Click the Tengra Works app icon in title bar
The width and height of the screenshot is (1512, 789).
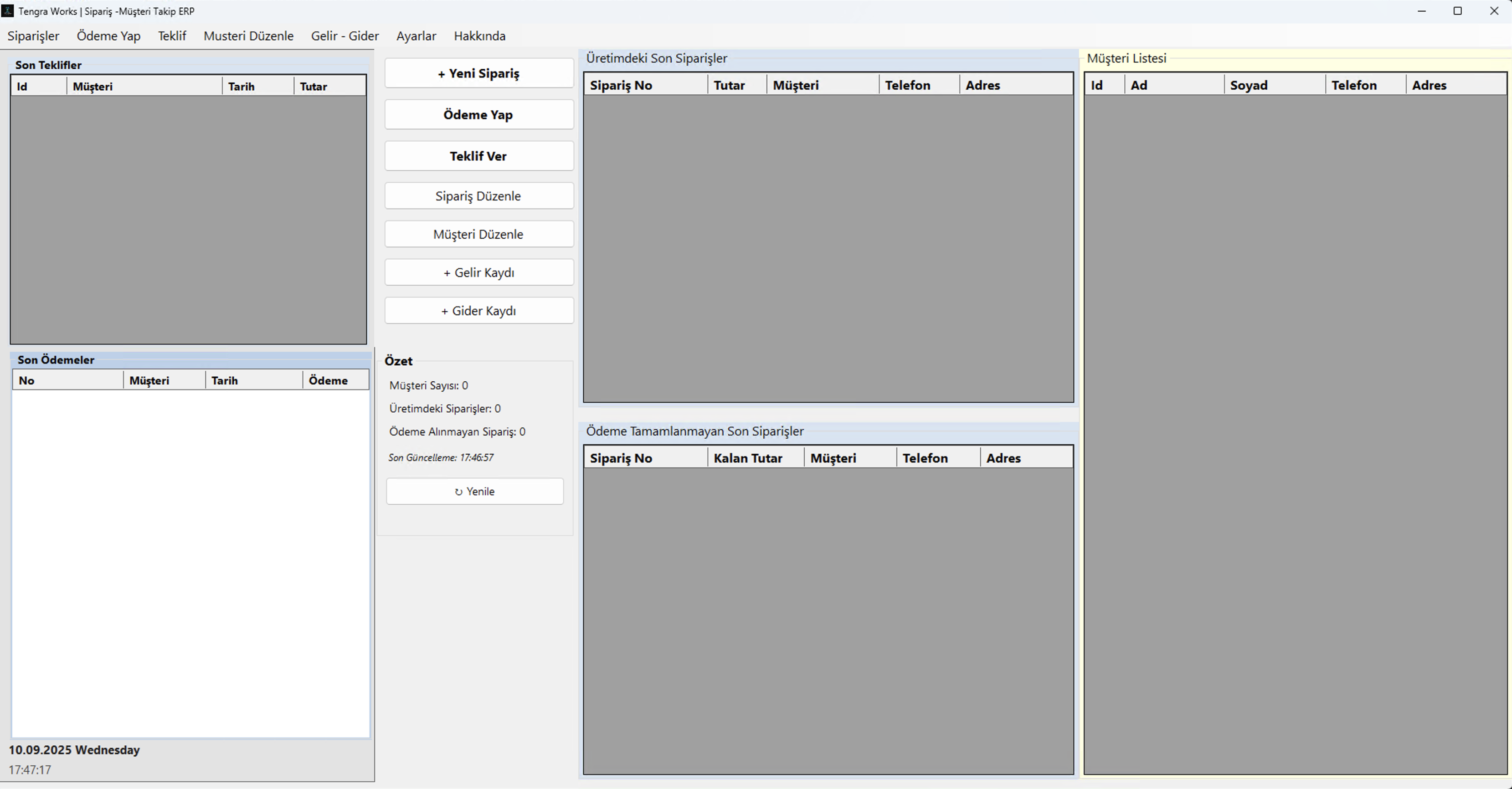coord(8,11)
